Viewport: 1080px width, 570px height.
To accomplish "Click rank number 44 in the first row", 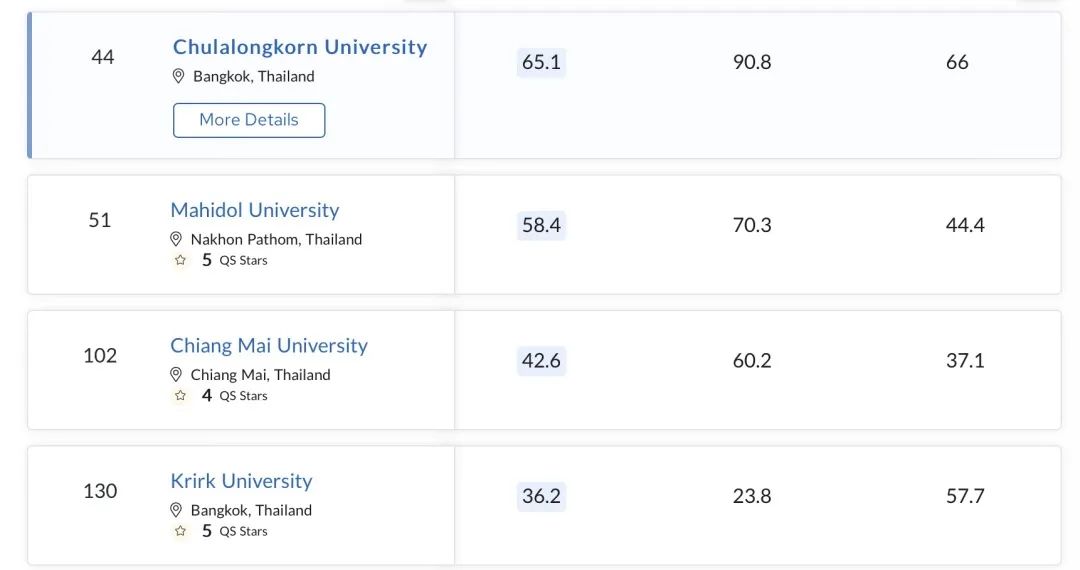I will pos(102,57).
